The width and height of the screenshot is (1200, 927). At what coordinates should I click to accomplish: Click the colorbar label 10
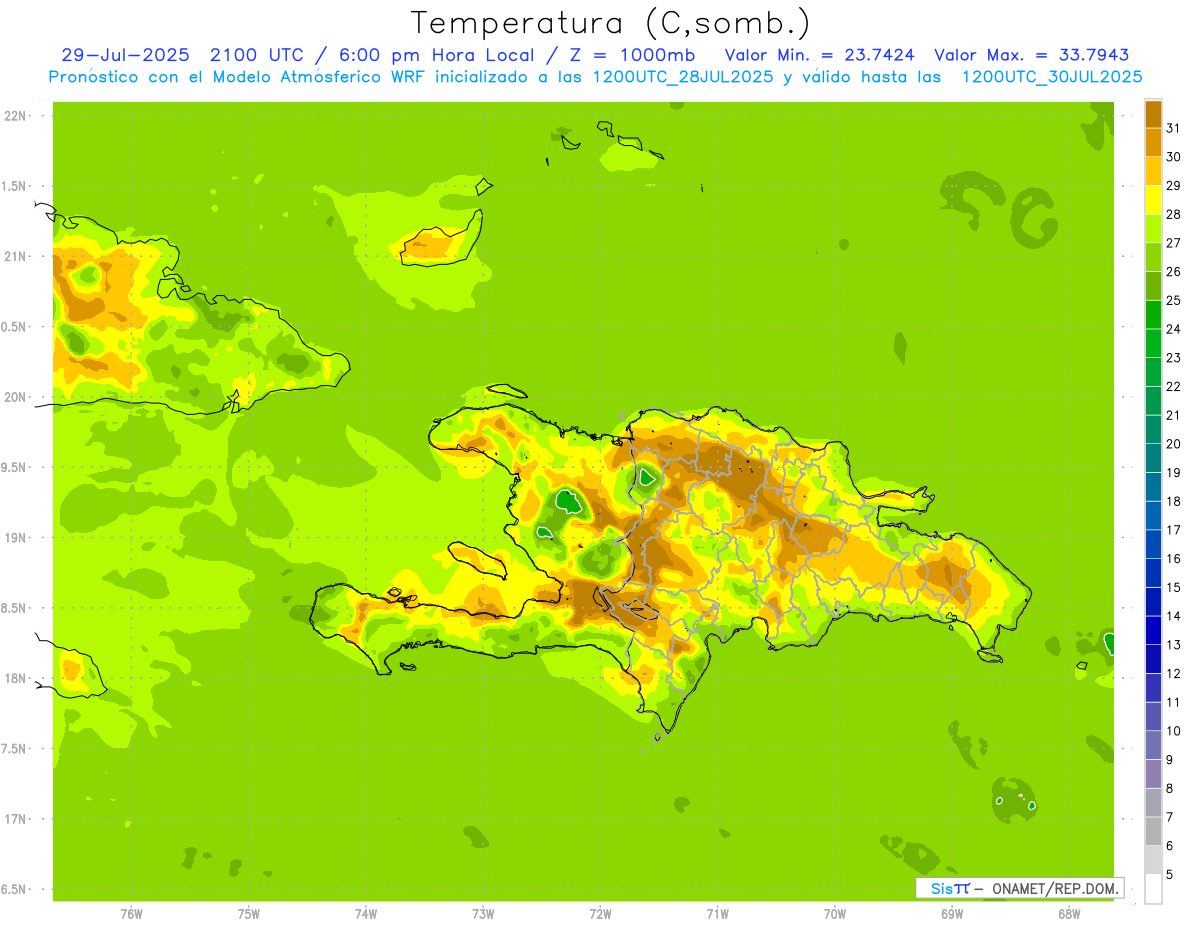[1173, 731]
